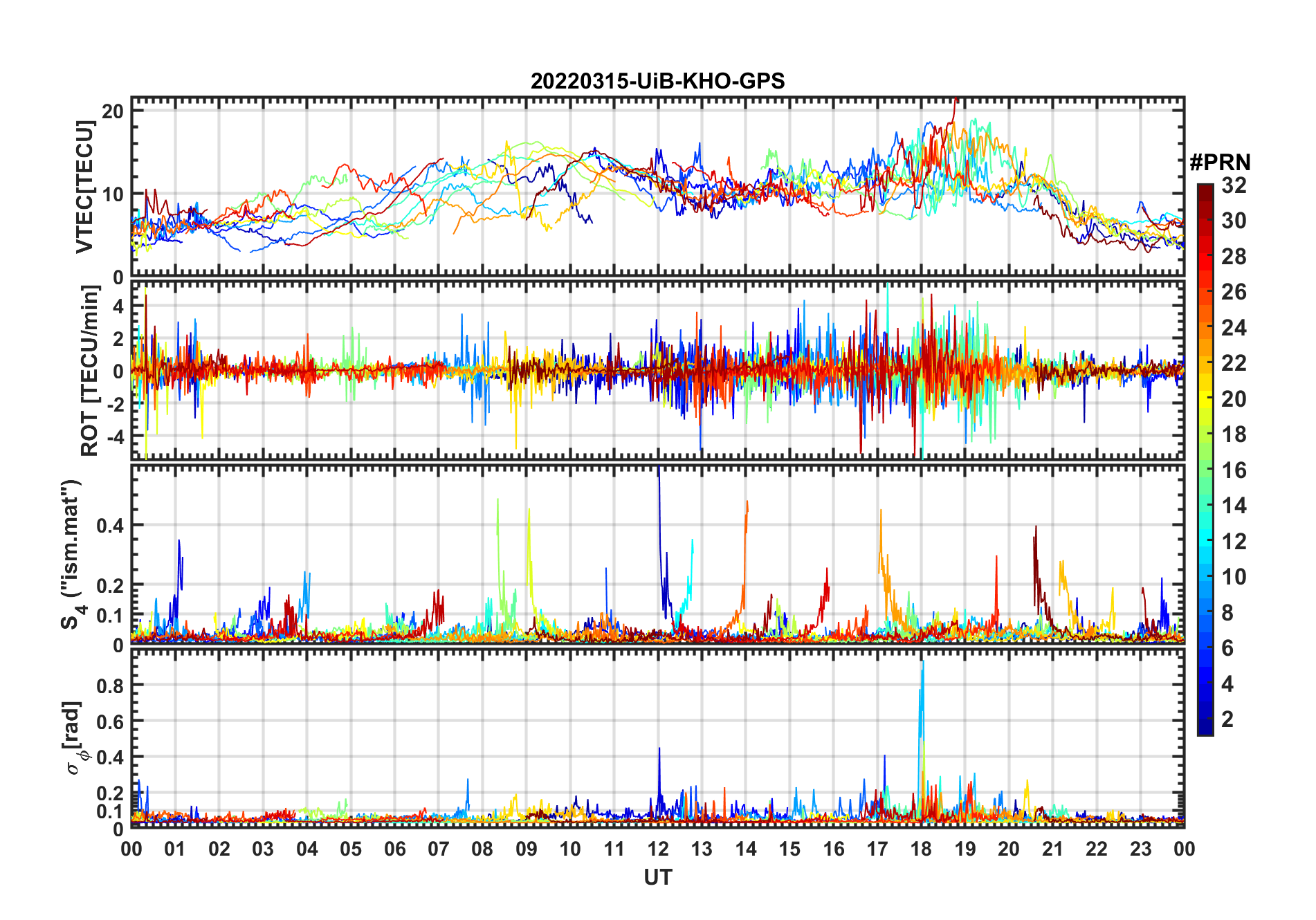This screenshot has width=1316, height=920.
Task: Select tick label 10 on VTEC axis
Action: 113,194
